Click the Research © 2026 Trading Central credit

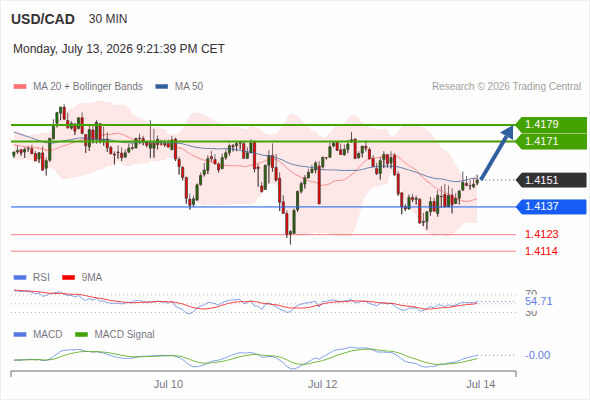506,87
